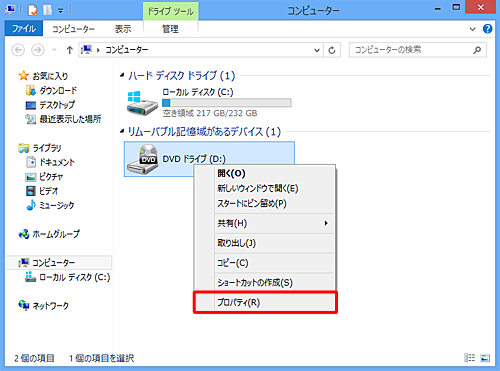This screenshot has width=500, height=371.
Task: Open ローカル ディスク (C:) in the navigation tree
Action: tap(68, 277)
